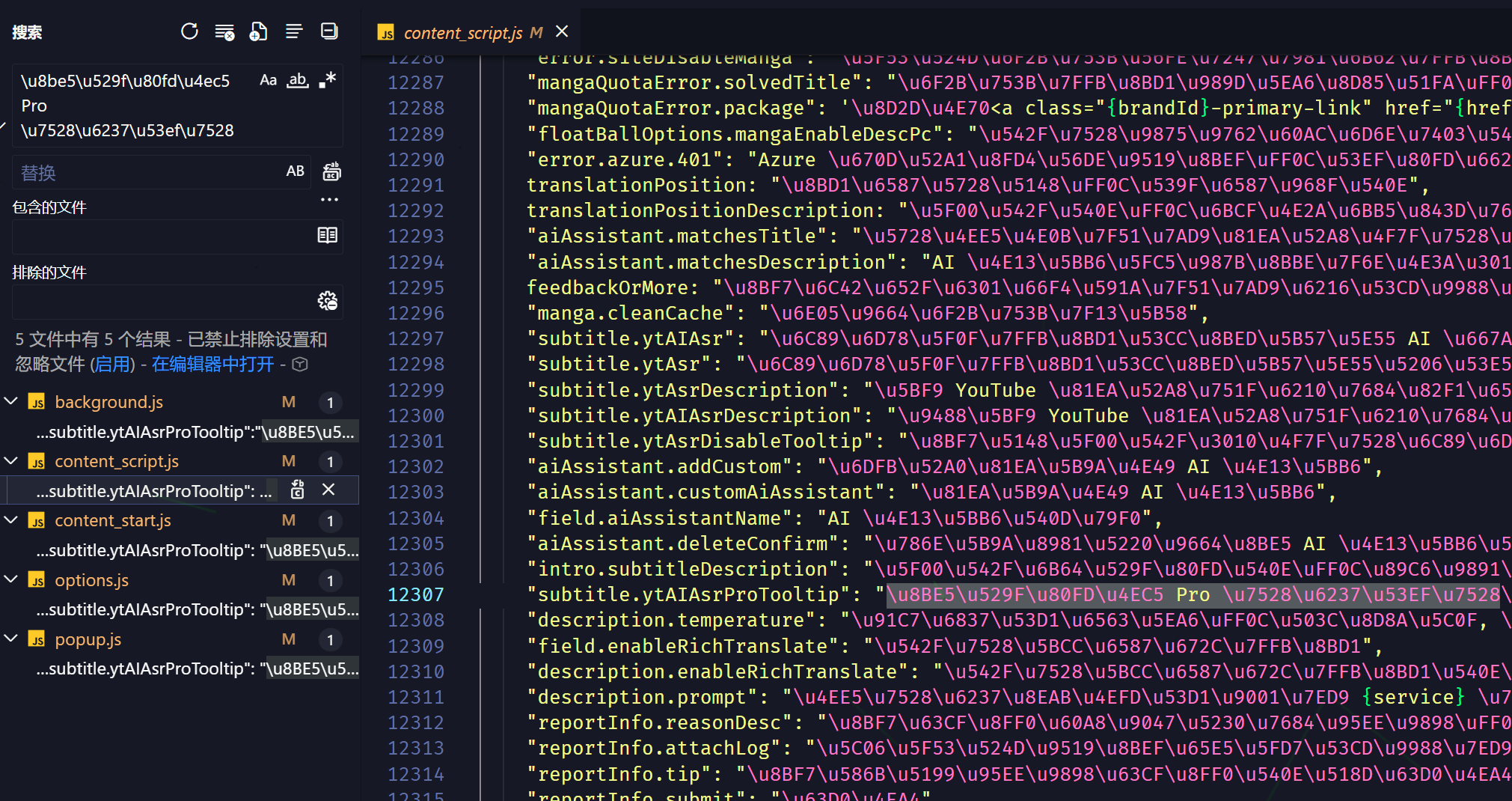Toggle search only in open editors

328,236
